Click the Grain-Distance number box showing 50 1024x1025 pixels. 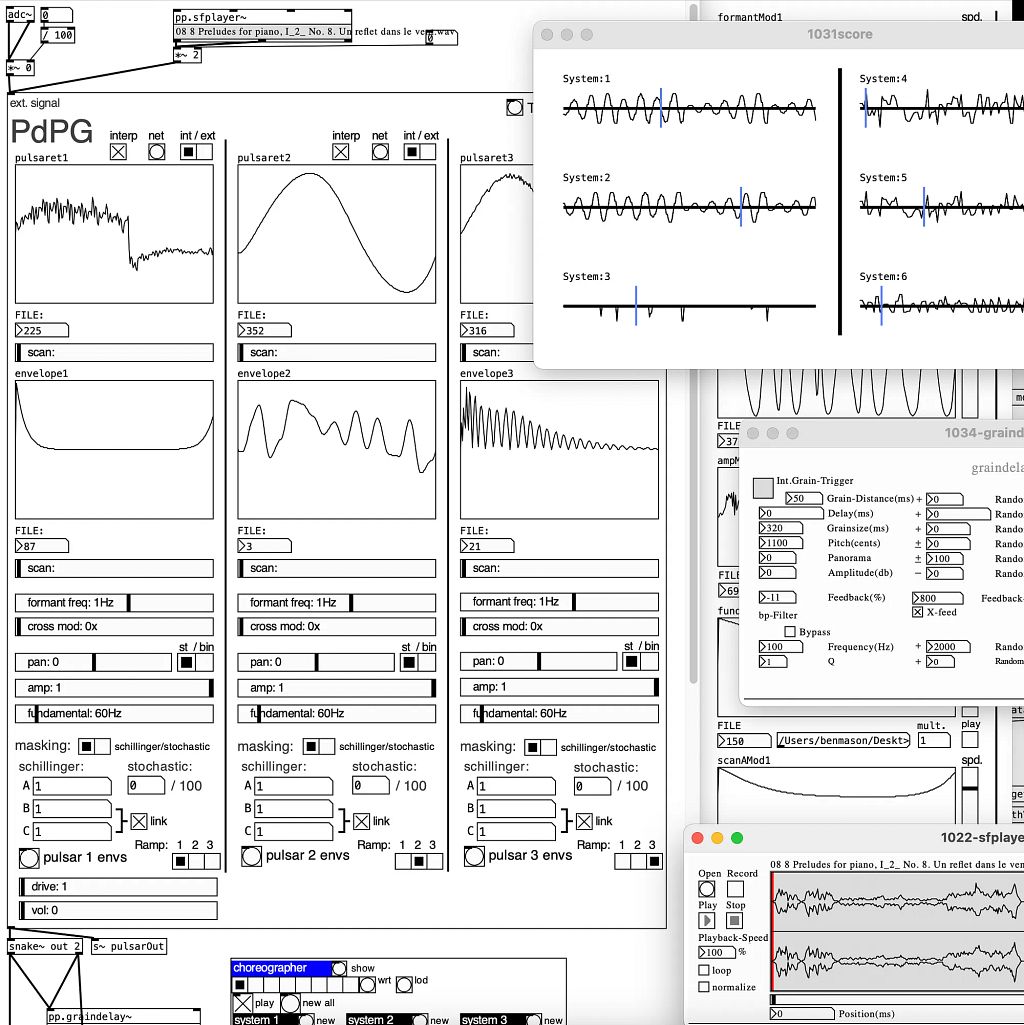point(804,498)
